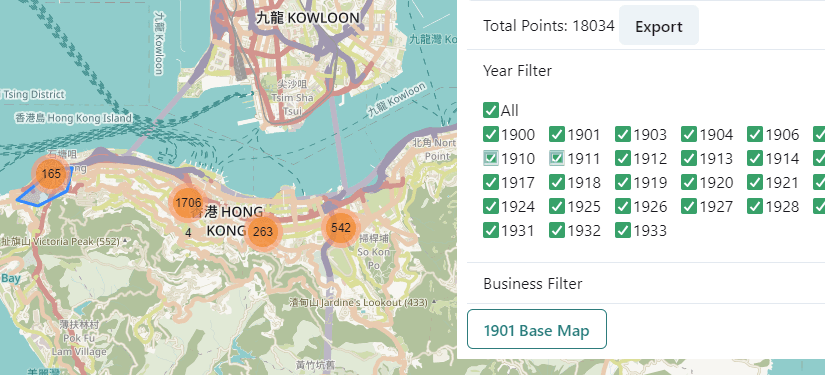Image resolution: width=825 pixels, height=375 pixels.
Task: Toggle the 1911 year checkbox
Action: coord(557,158)
